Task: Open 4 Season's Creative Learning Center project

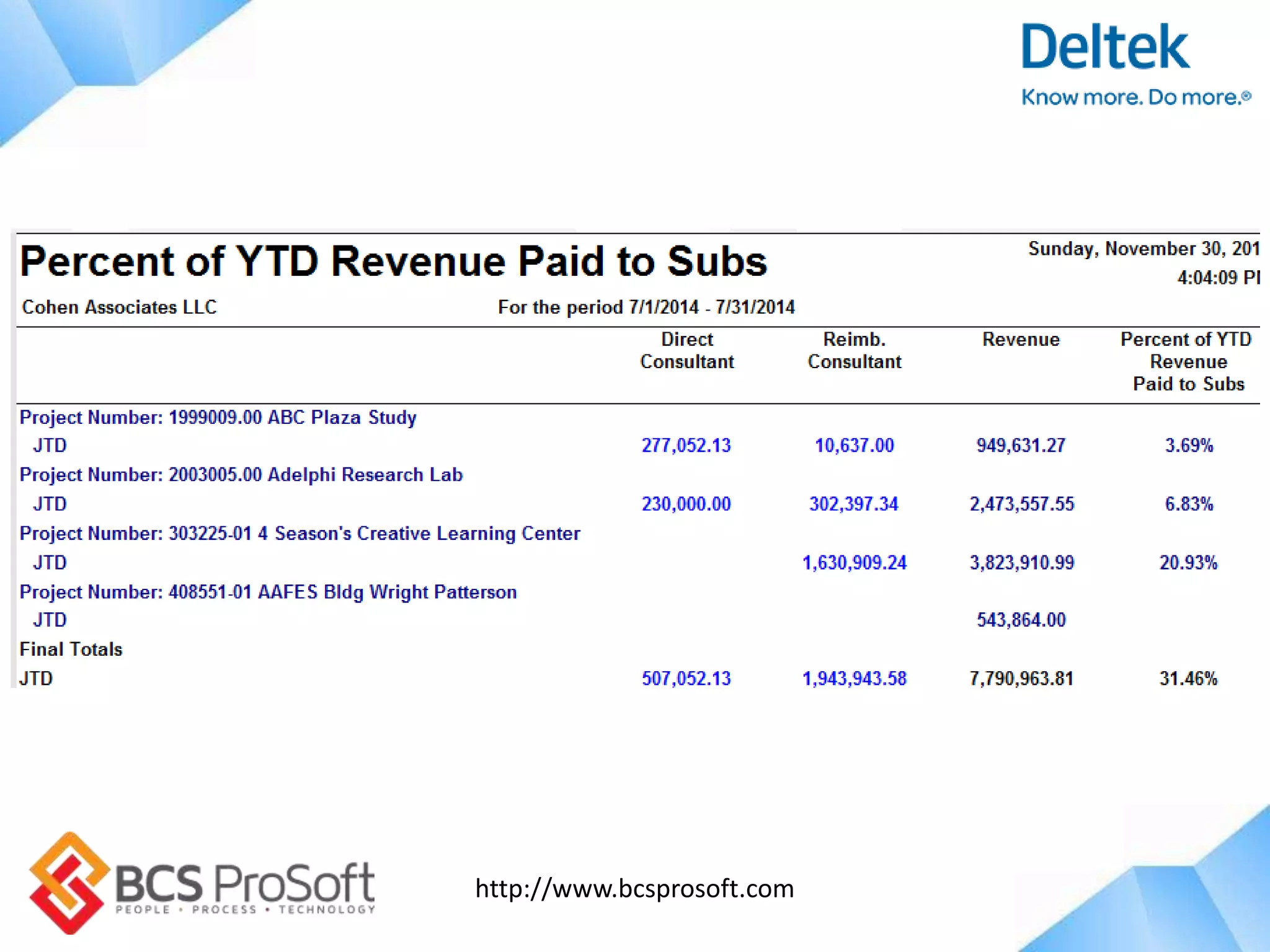Action: (300, 534)
